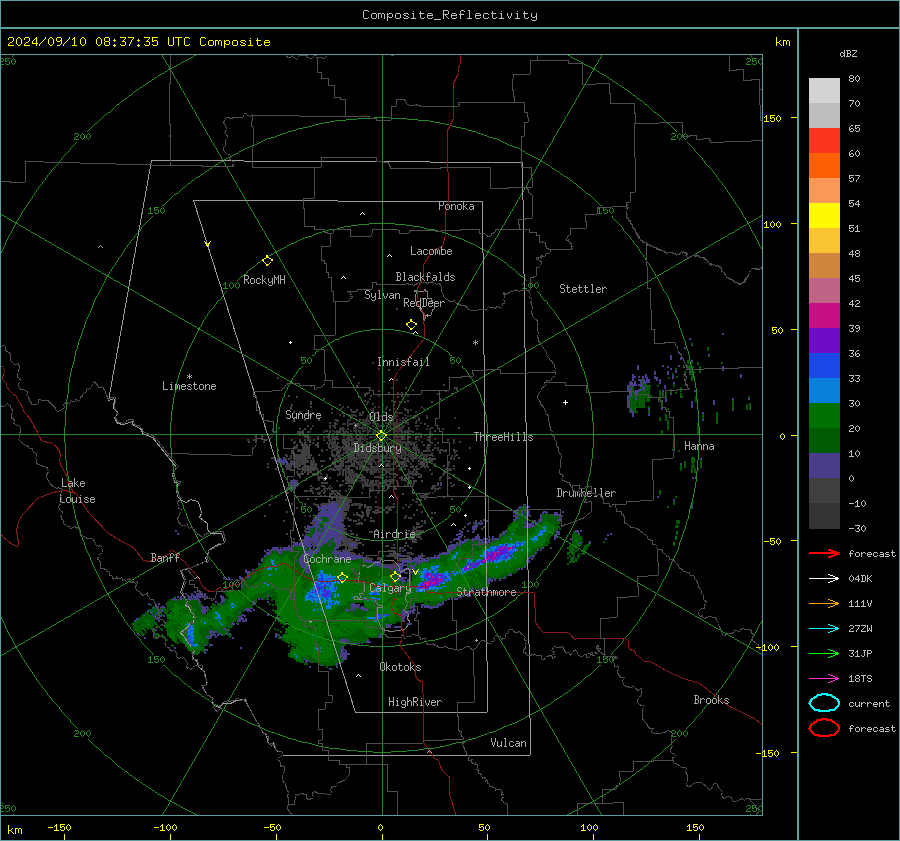900x841 pixels.
Task: Click the white plus marker west of Hanna
Action: pos(565,402)
